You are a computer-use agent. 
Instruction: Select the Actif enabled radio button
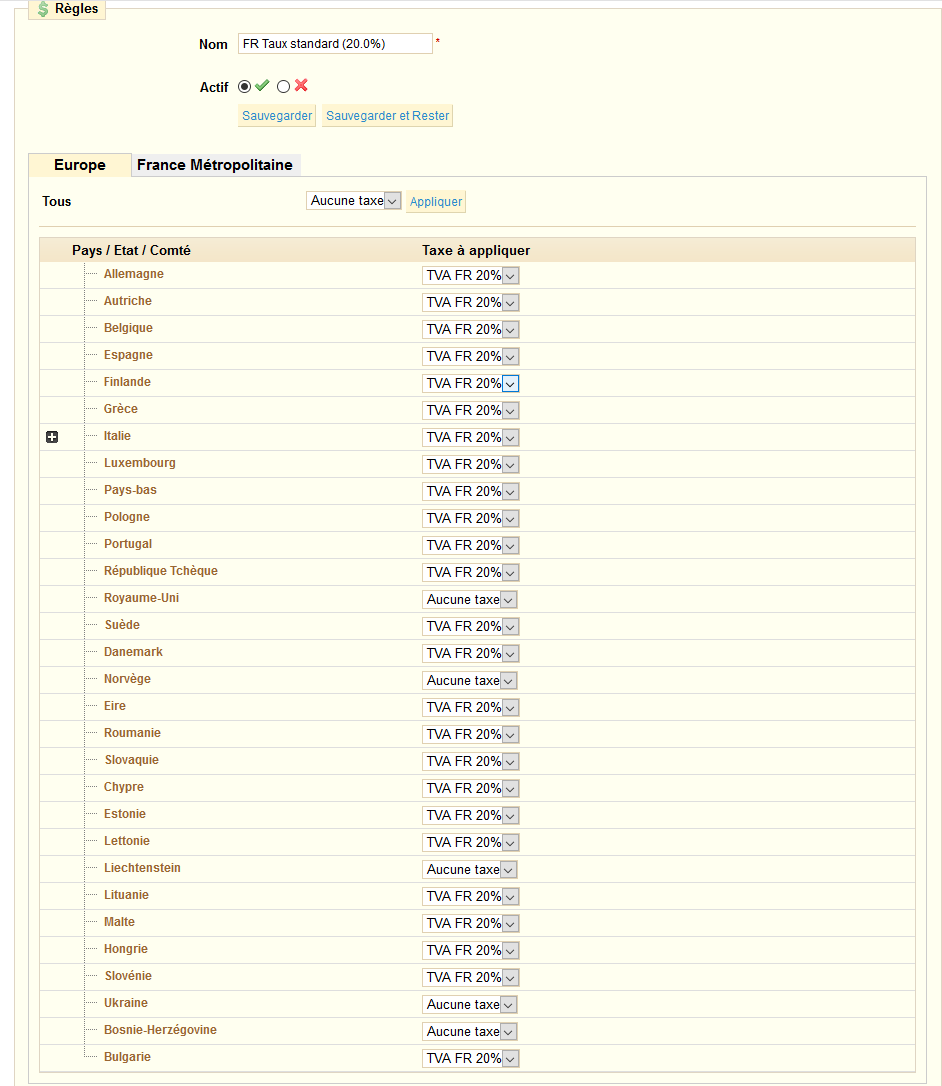(x=244, y=87)
